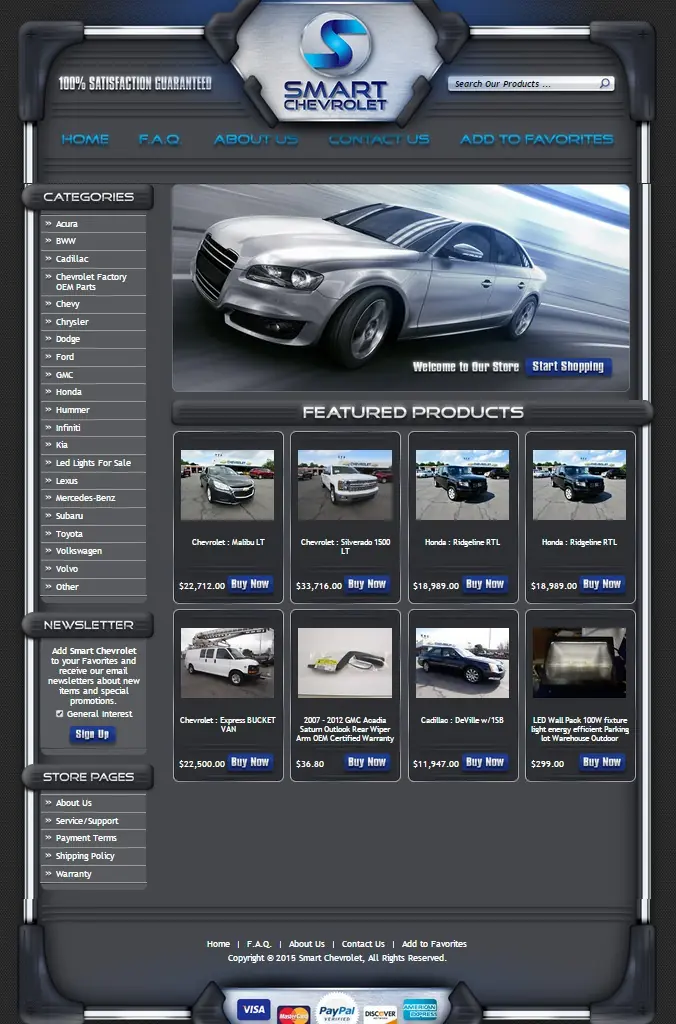676x1024 pixels.
Task: Click the arrow icon beside Acura
Action: [x=48, y=223]
